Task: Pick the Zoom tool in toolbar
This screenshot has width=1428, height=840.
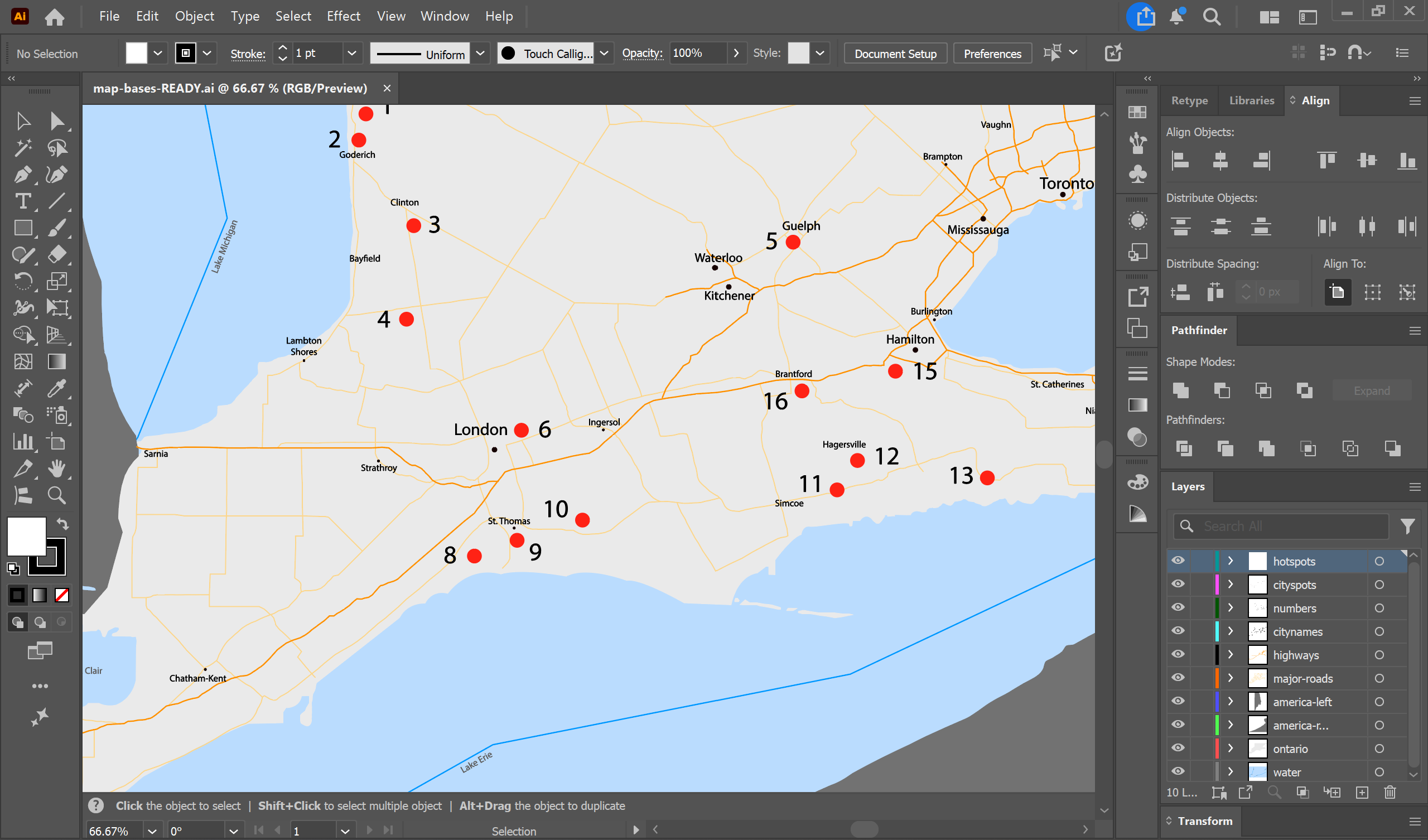Action: (x=56, y=495)
